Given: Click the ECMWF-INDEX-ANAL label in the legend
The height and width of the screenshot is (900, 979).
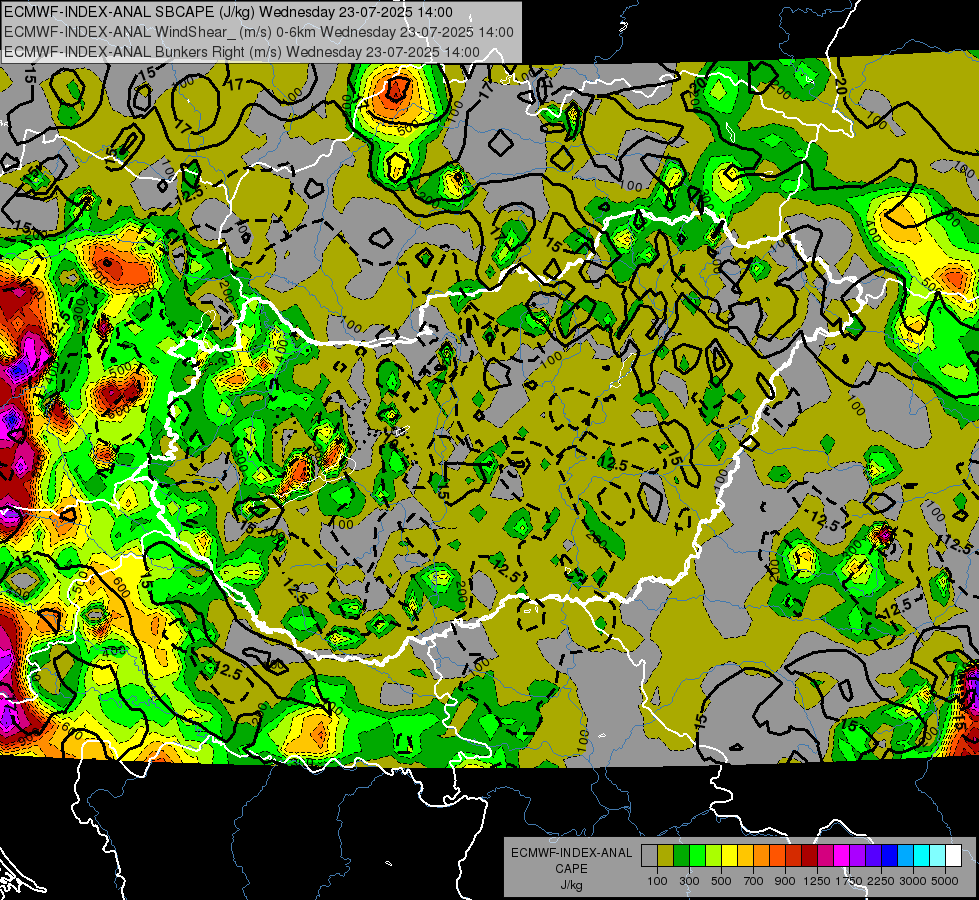Looking at the screenshot, I should point(571,853).
